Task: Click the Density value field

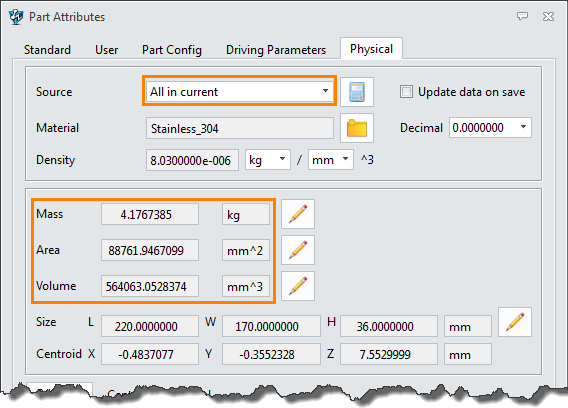Action: 192,160
